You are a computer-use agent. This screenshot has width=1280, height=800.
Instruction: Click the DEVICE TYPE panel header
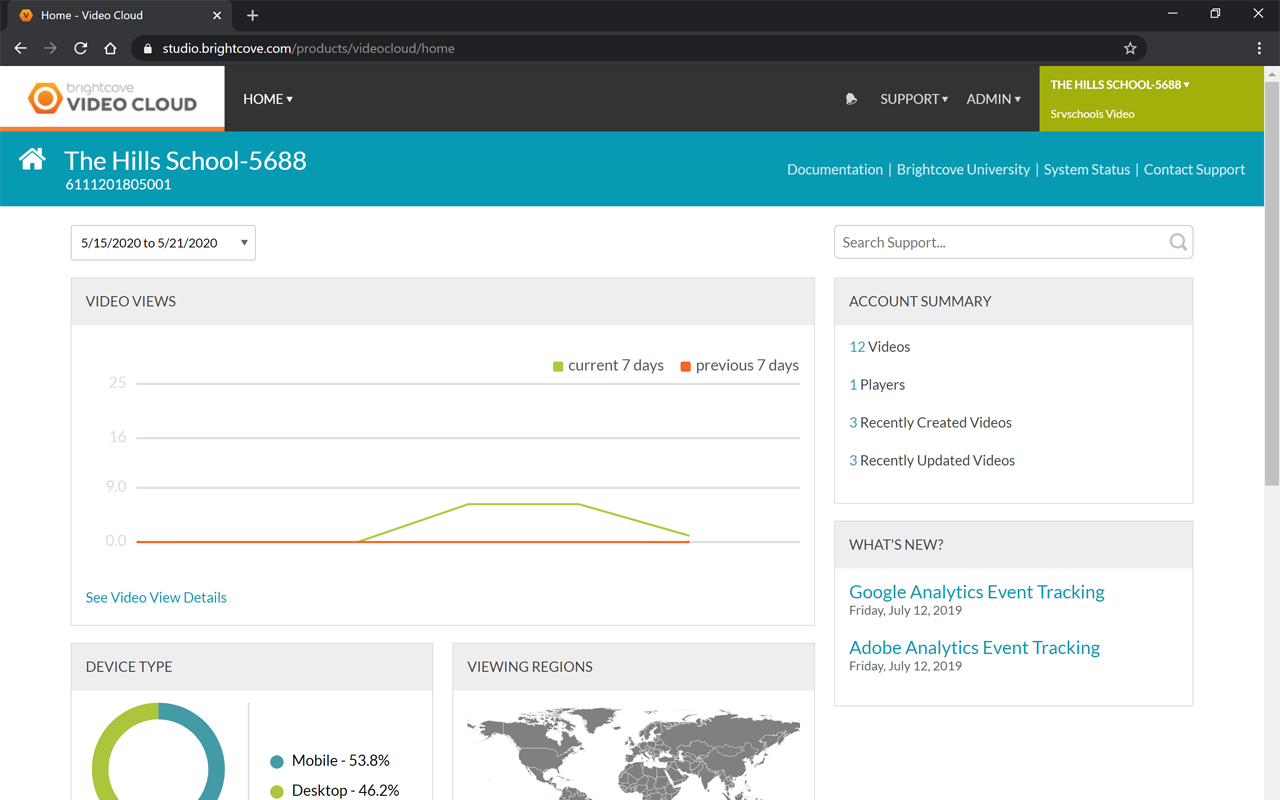(252, 667)
